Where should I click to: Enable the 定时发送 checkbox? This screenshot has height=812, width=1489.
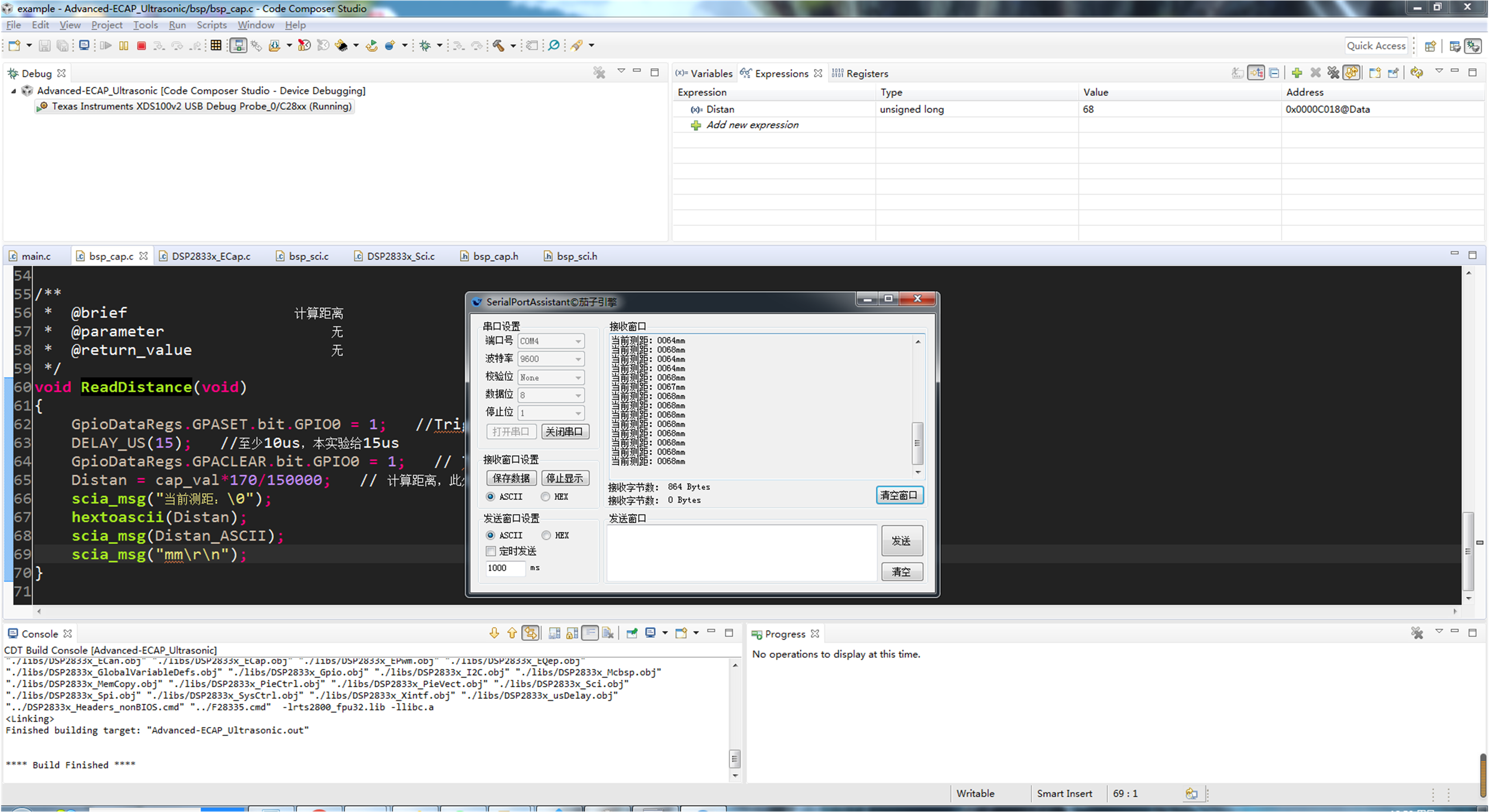491,551
